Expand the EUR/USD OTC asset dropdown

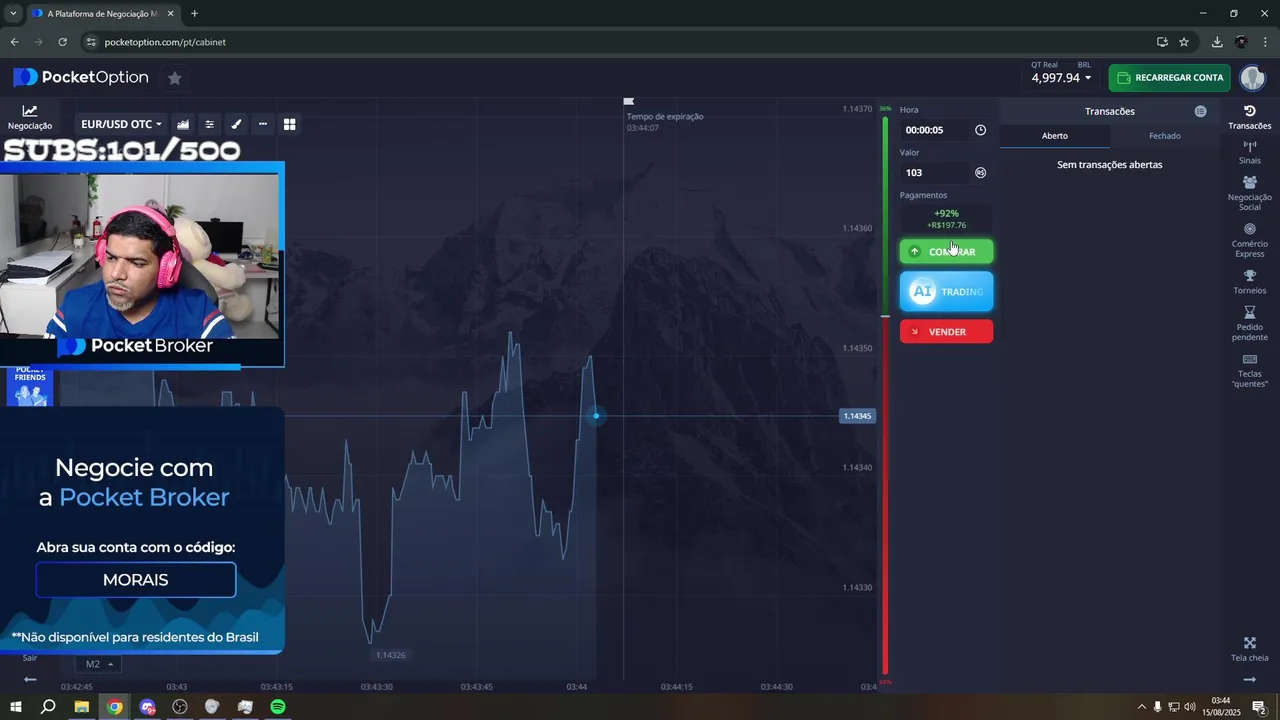coord(121,124)
